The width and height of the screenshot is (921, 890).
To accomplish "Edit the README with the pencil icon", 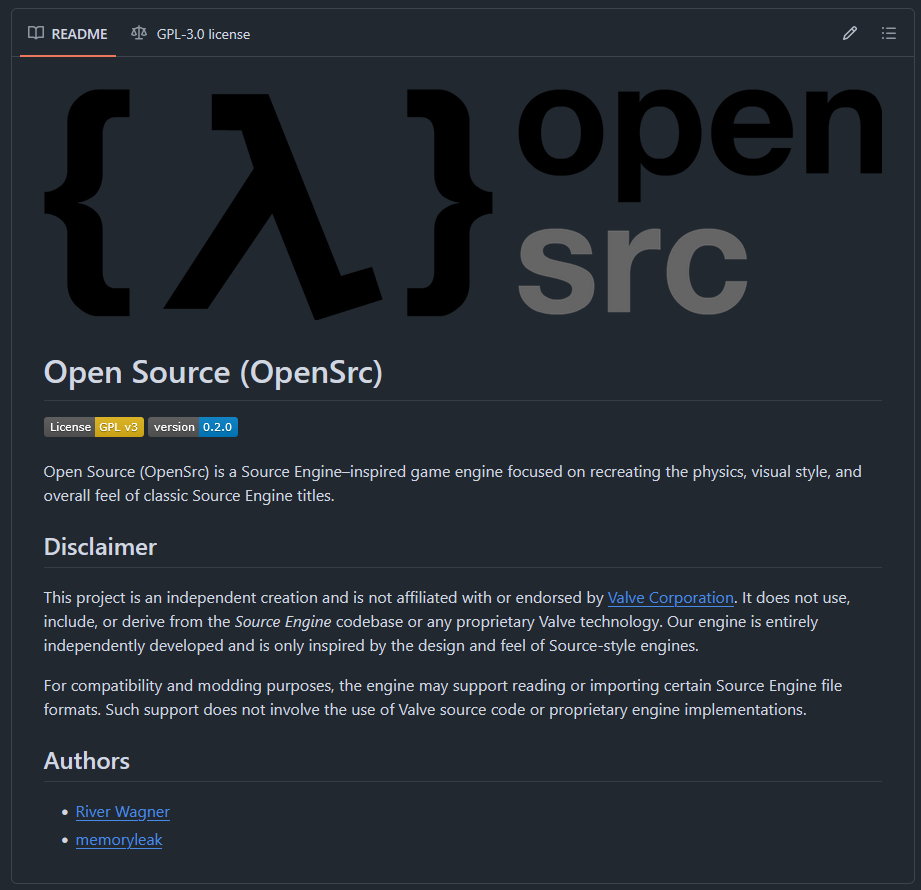I will click(x=849, y=33).
